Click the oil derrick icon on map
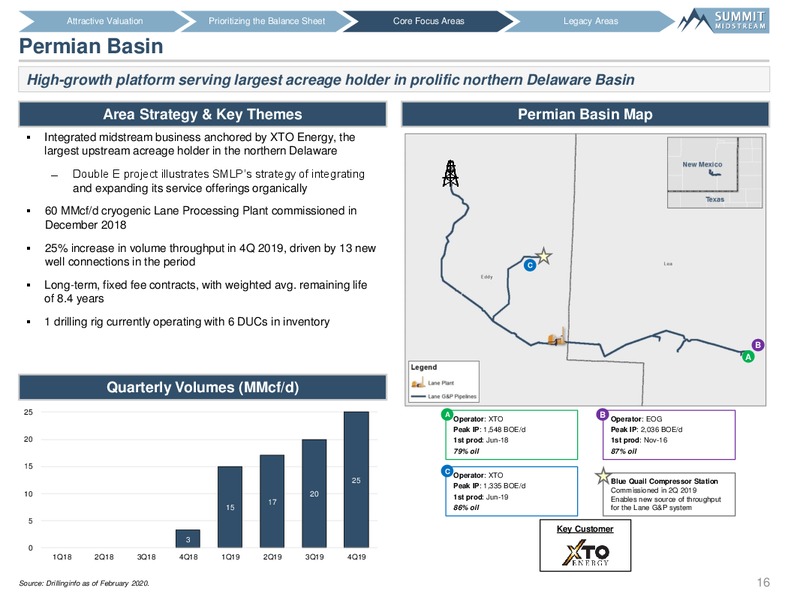The height and width of the screenshot is (600, 788). pos(450,173)
